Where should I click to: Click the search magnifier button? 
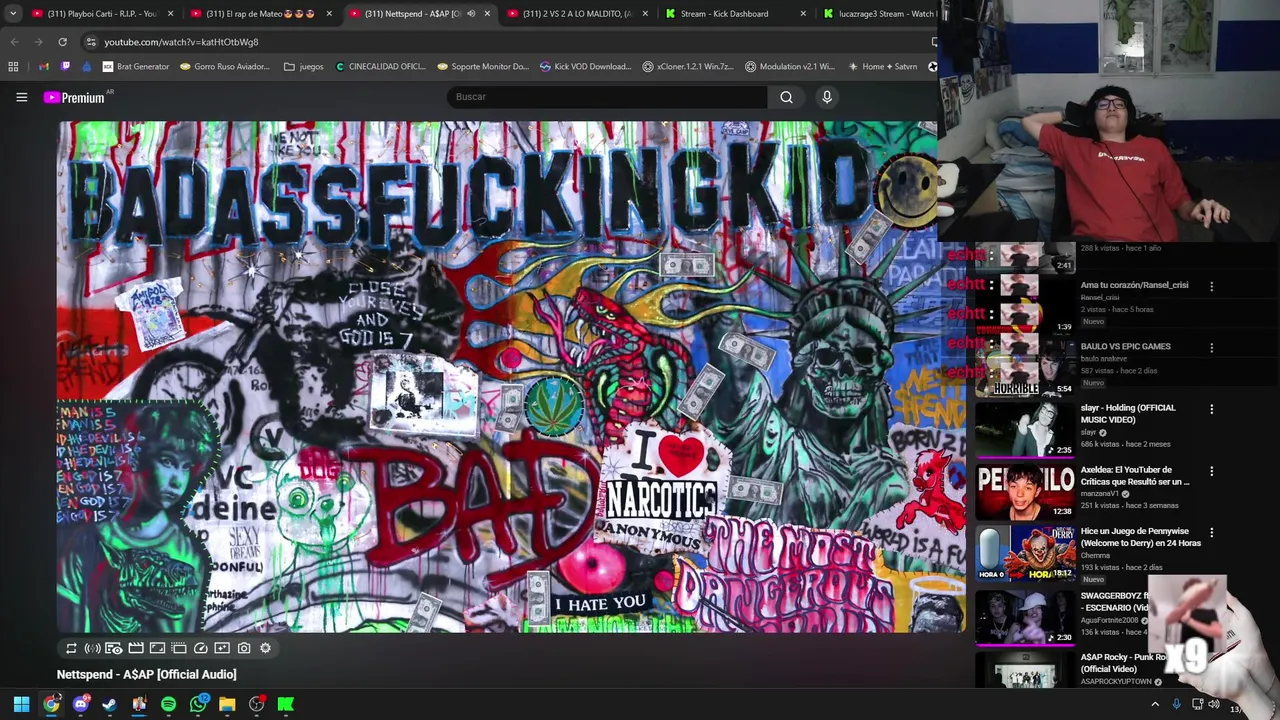pyautogui.click(x=786, y=97)
